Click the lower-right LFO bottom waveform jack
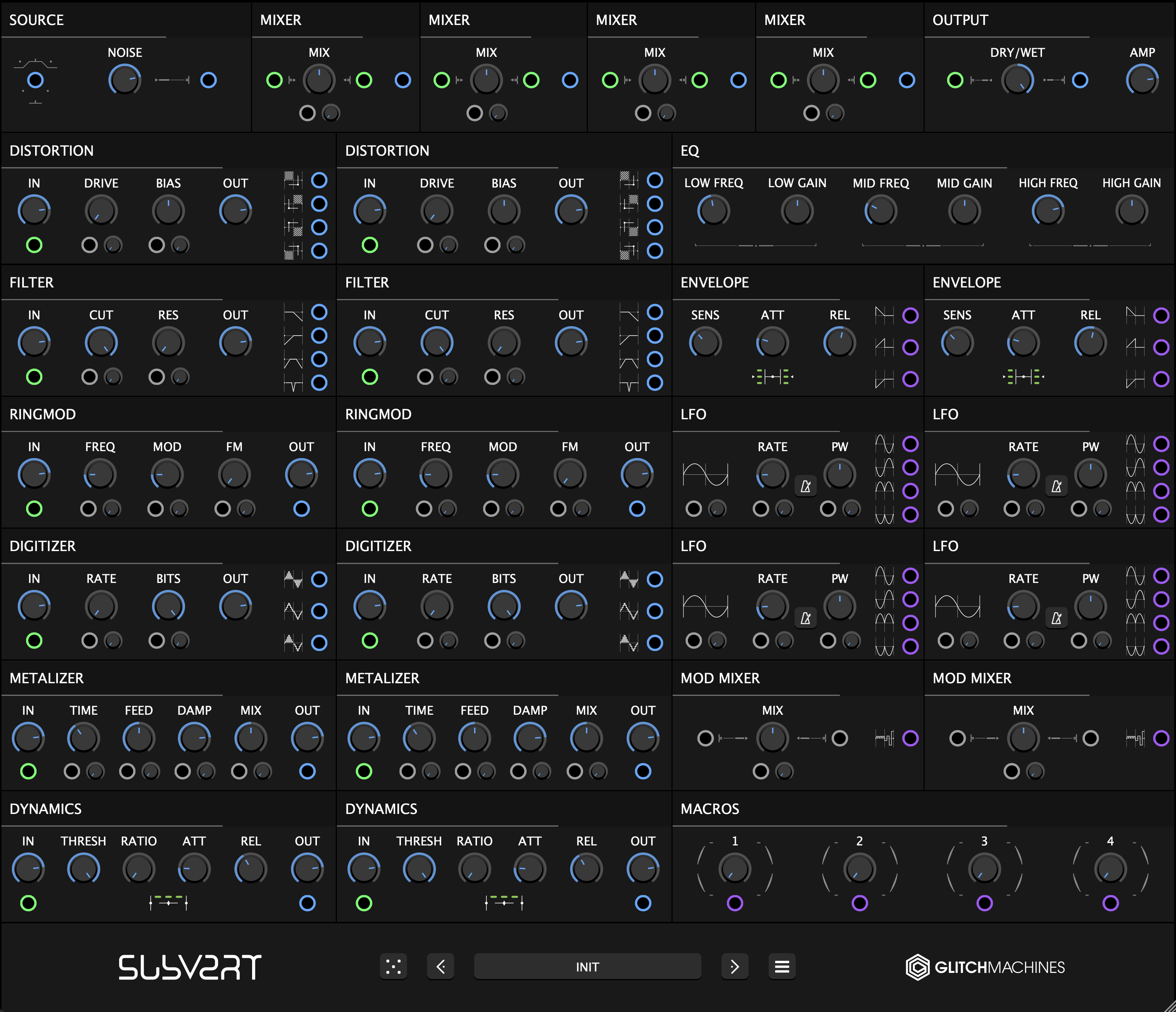This screenshot has width=1176, height=1012. tap(1161, 646)
